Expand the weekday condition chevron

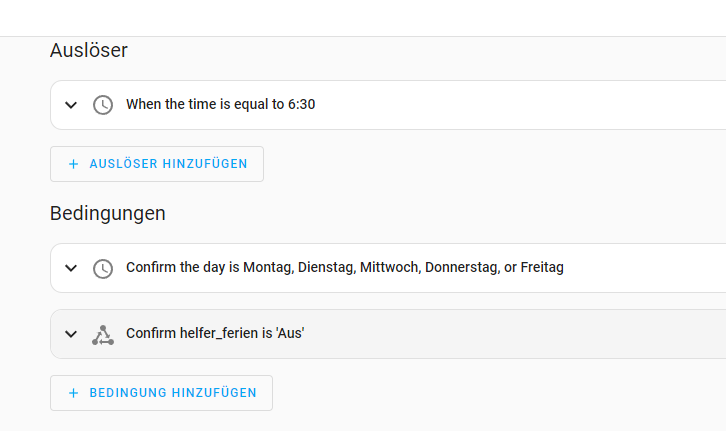[71, 268]
